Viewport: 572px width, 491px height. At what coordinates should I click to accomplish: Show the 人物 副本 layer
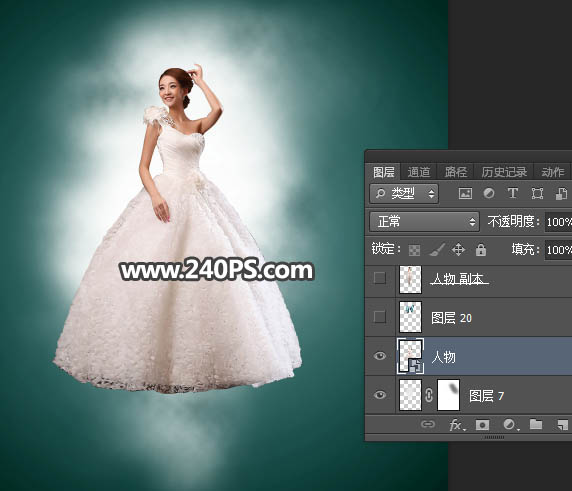380,278
